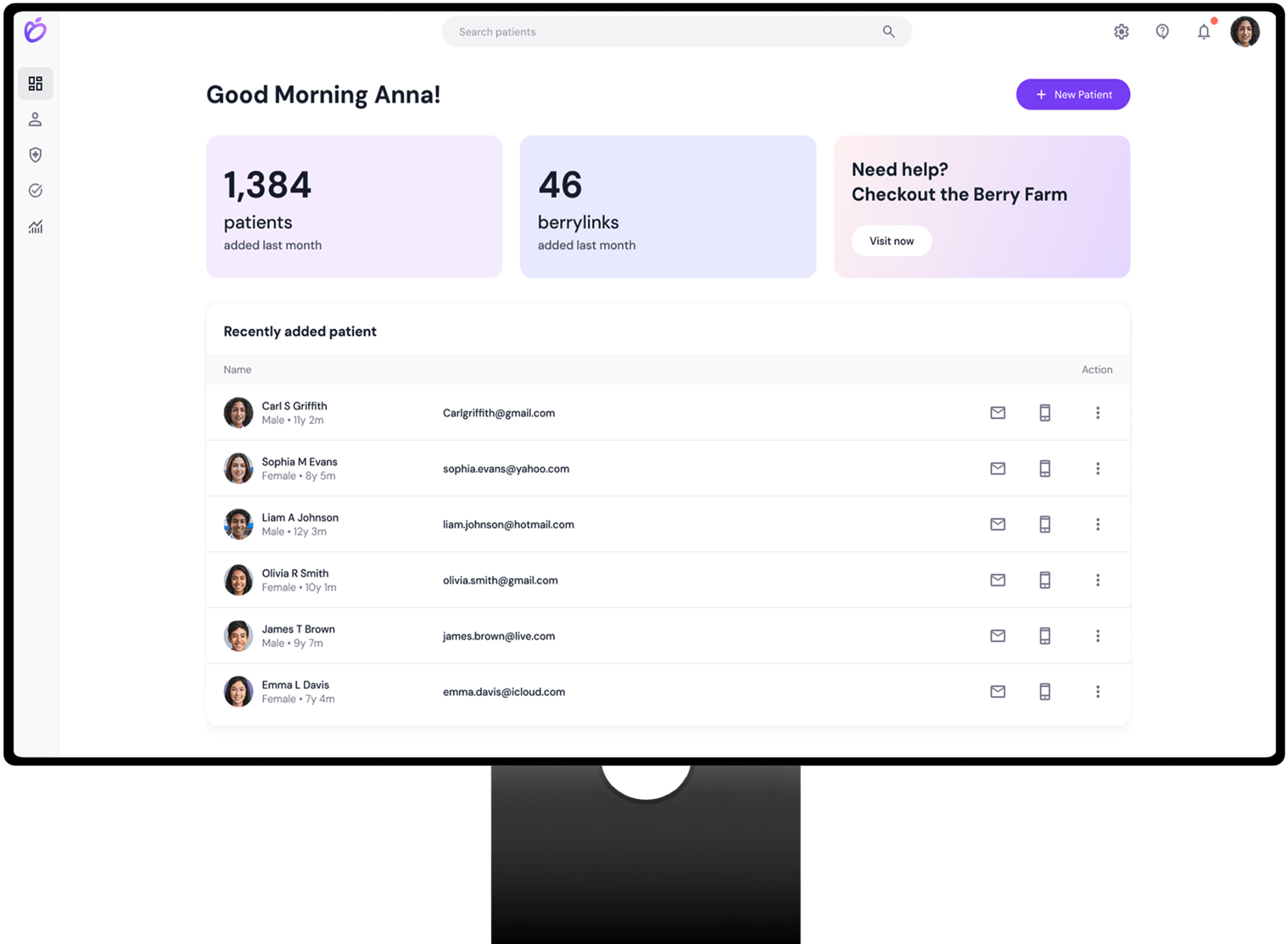Open actions menu for James T Brown
Image resolution: width=1288 pixels, height=944 pixels.
[x=1098, y=635]
